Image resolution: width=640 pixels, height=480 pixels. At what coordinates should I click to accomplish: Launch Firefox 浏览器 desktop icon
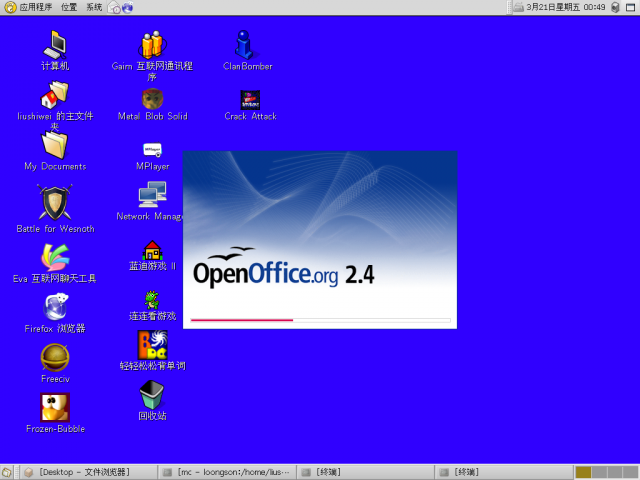tap(55, 307)
